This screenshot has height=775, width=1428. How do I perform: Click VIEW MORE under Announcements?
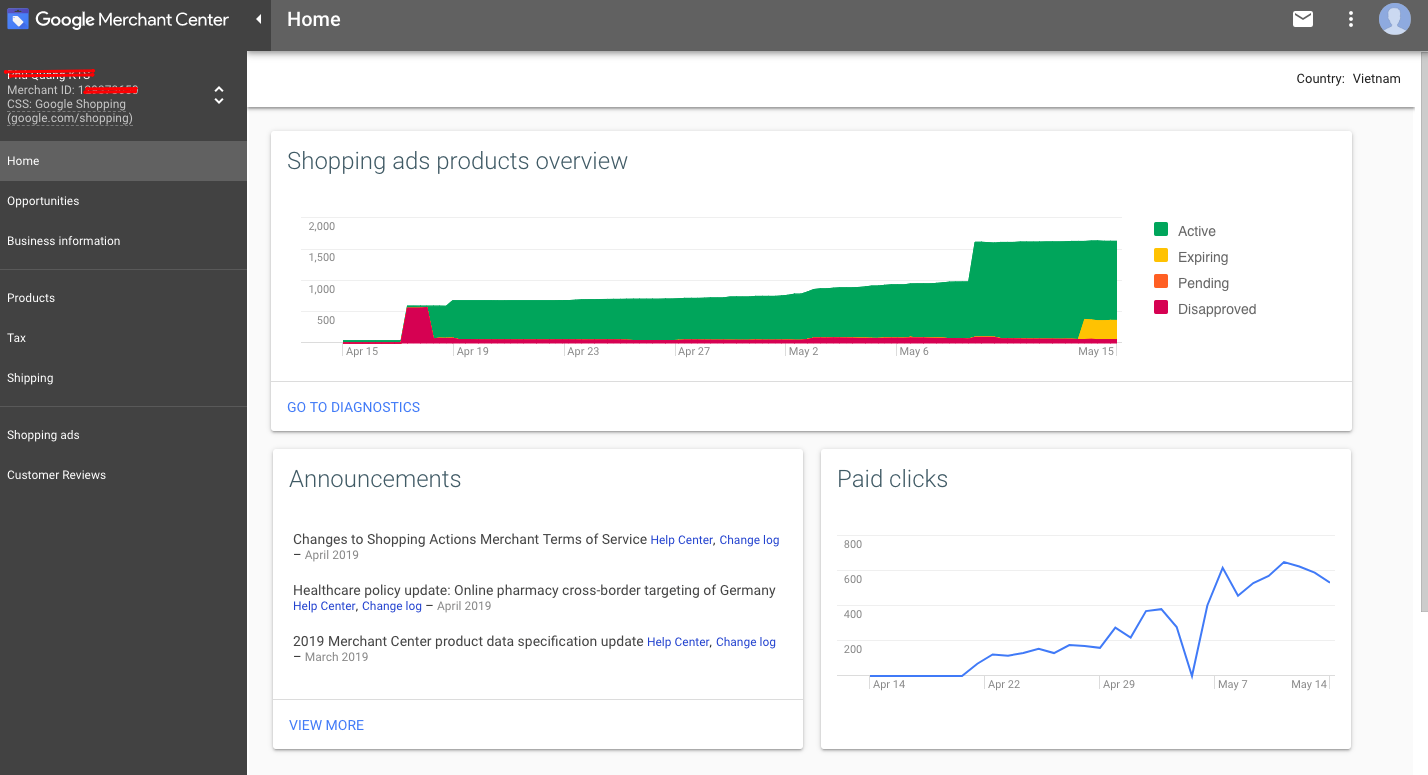click(326, 725)
